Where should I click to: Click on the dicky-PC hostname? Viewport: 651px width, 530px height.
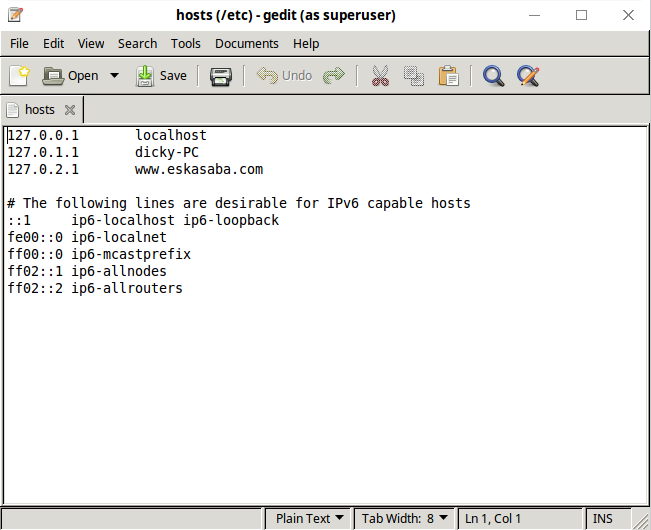tap(166, 152)
